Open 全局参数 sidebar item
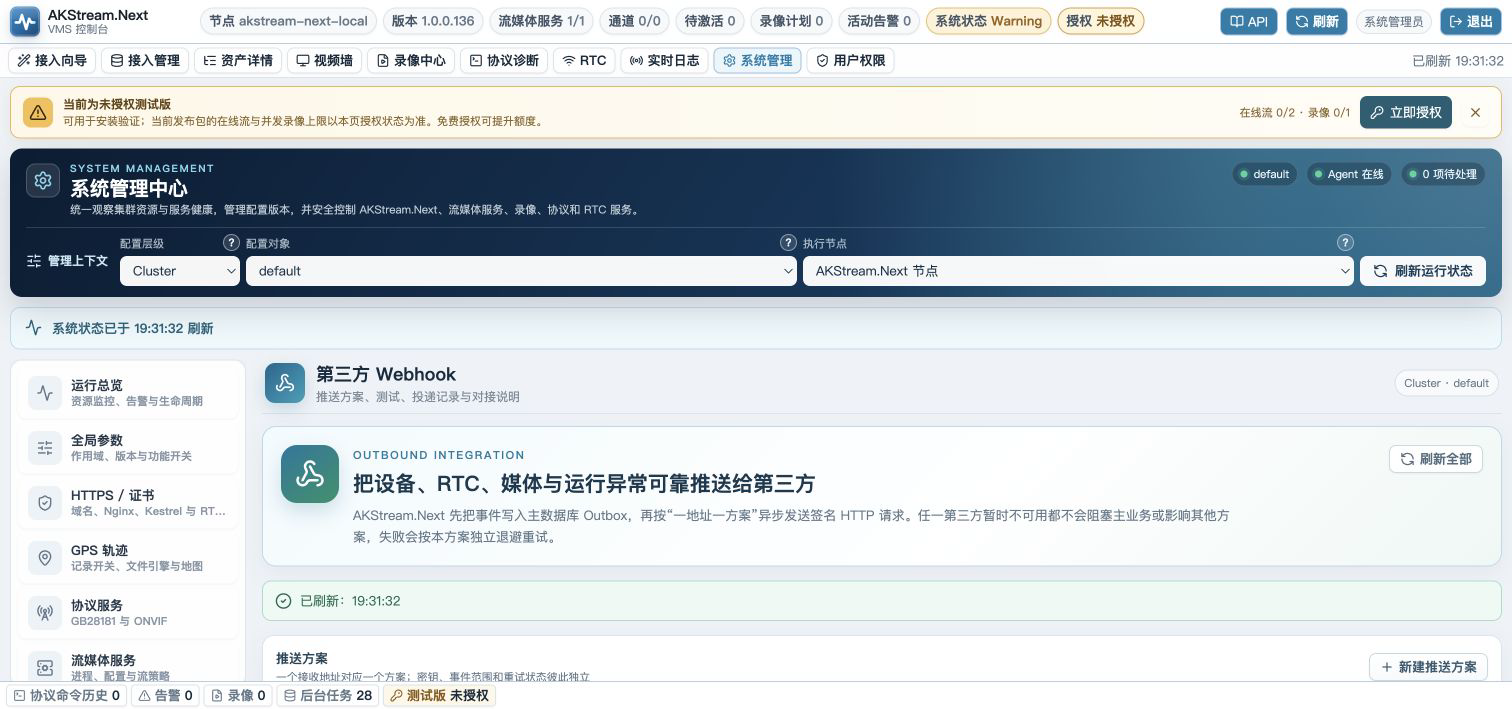 tap(128, 448)
